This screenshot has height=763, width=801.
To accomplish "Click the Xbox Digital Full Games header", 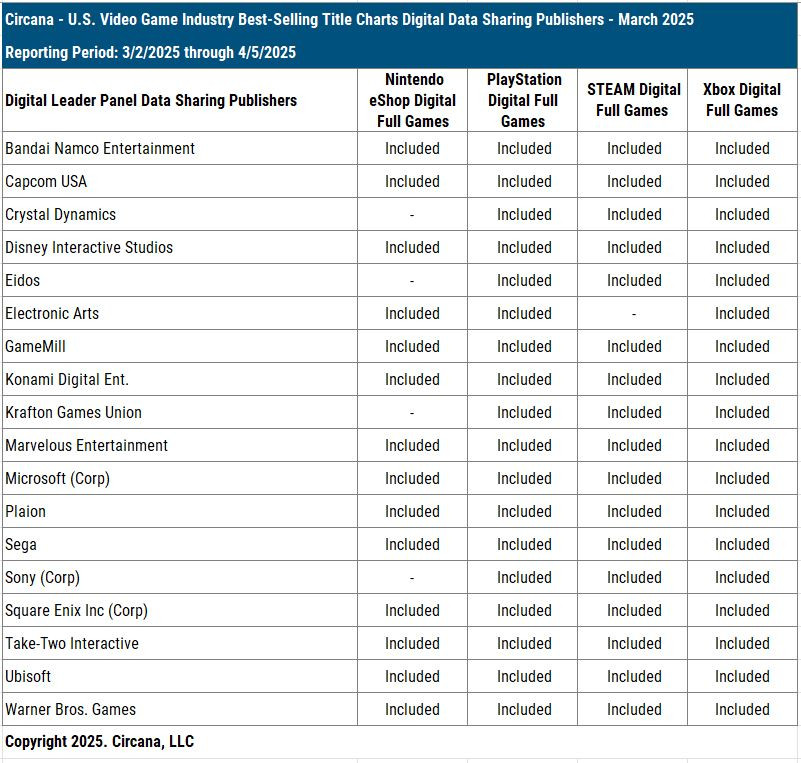I will tap(742, 100).
